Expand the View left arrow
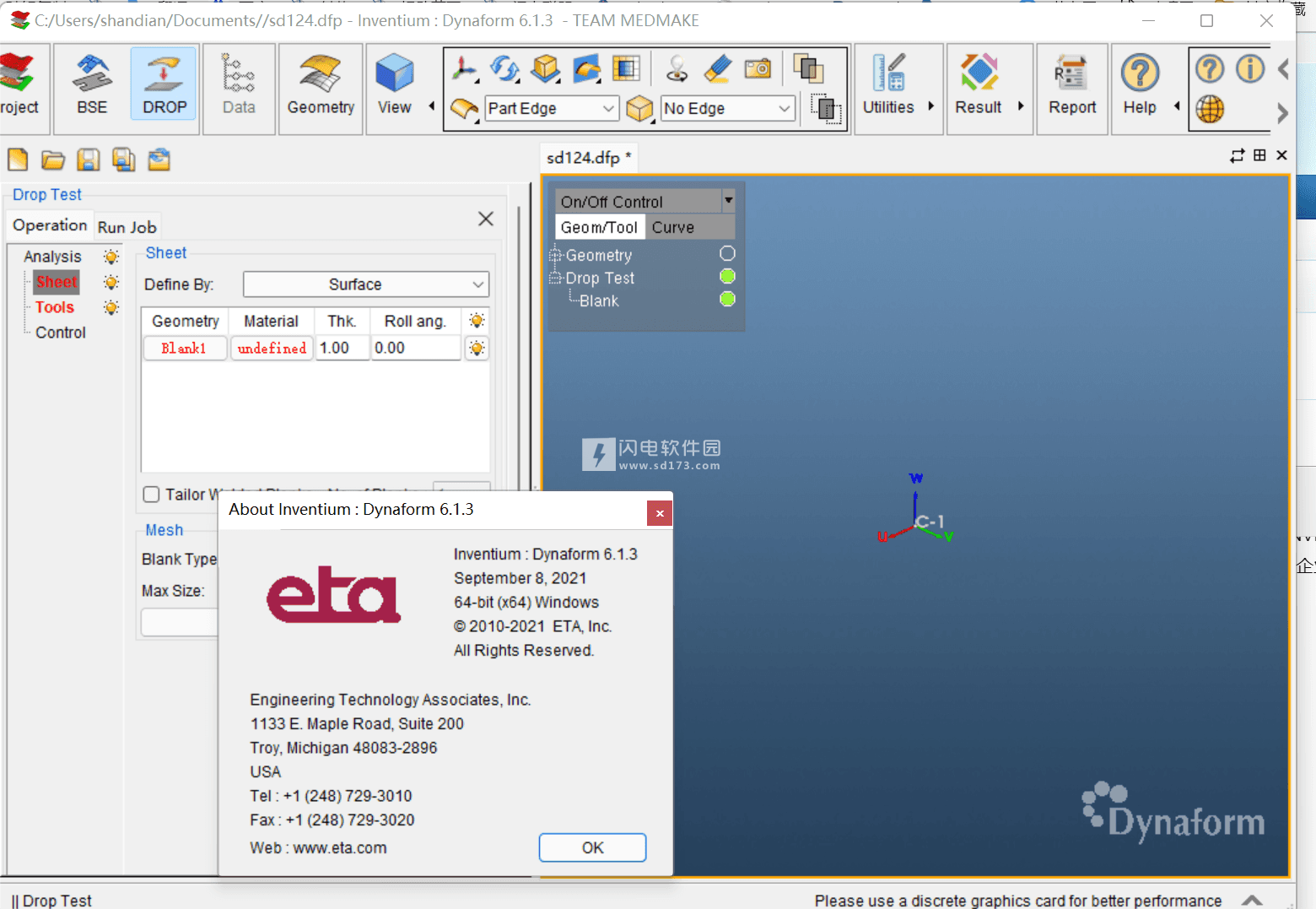Viewport: 1316px width, 909px height. (432, 106)
